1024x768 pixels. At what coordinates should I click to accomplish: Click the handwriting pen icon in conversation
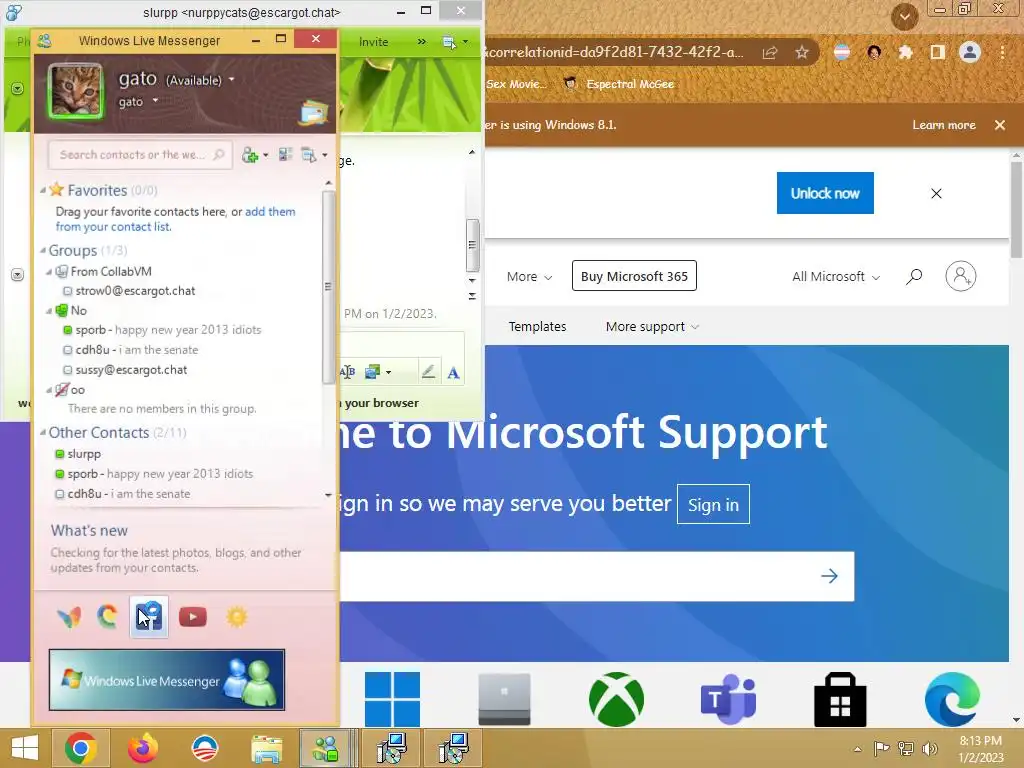428,372
